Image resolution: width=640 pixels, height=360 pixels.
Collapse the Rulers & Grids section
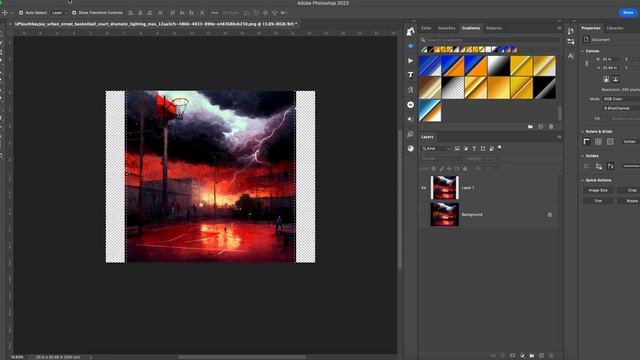[582, 131]
